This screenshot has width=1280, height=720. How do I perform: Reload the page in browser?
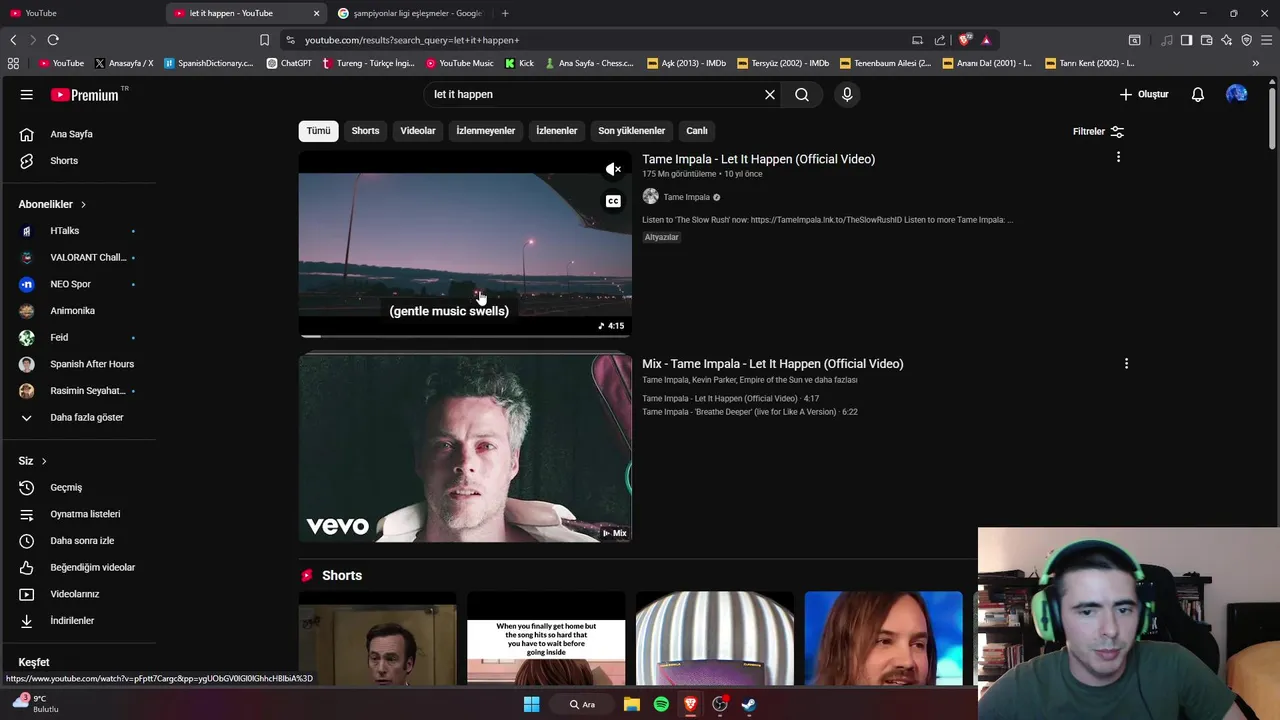coord(53,40)
